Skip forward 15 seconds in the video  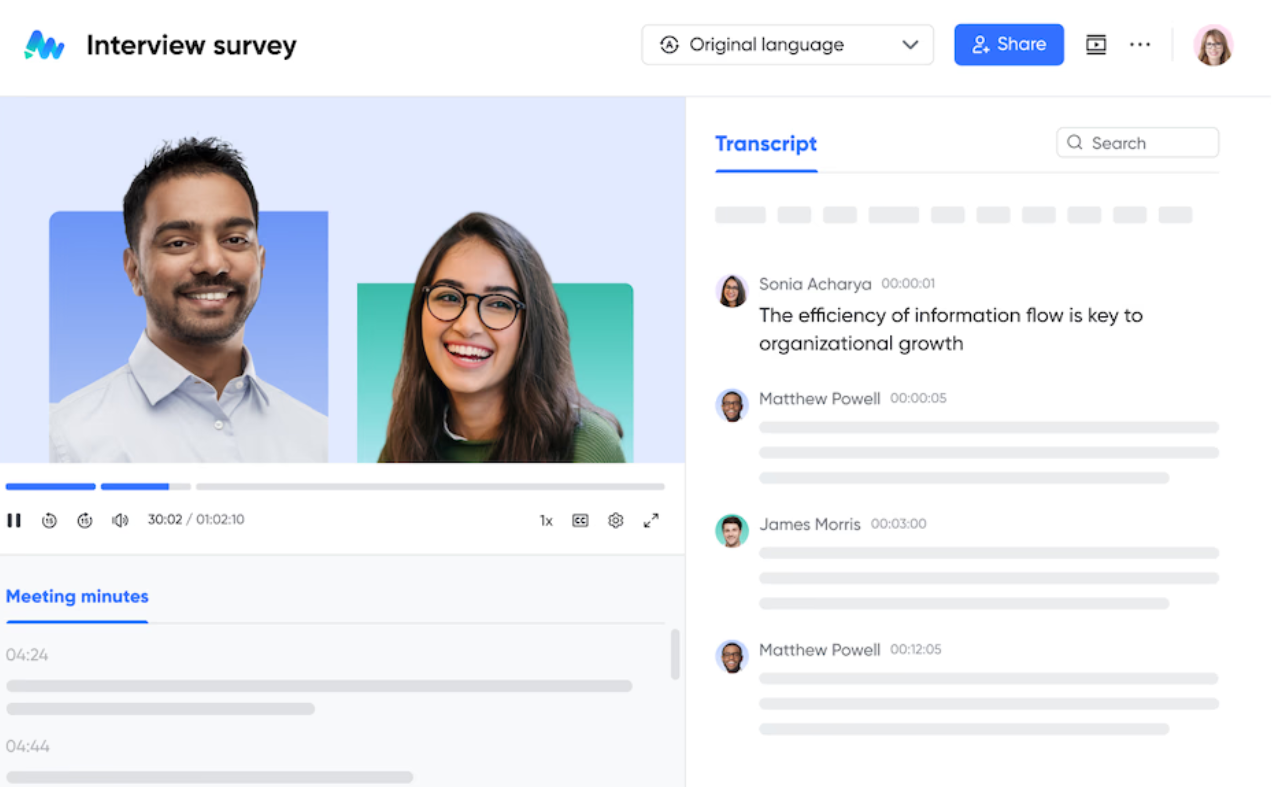pyautogui.click(x=85, y=520)
